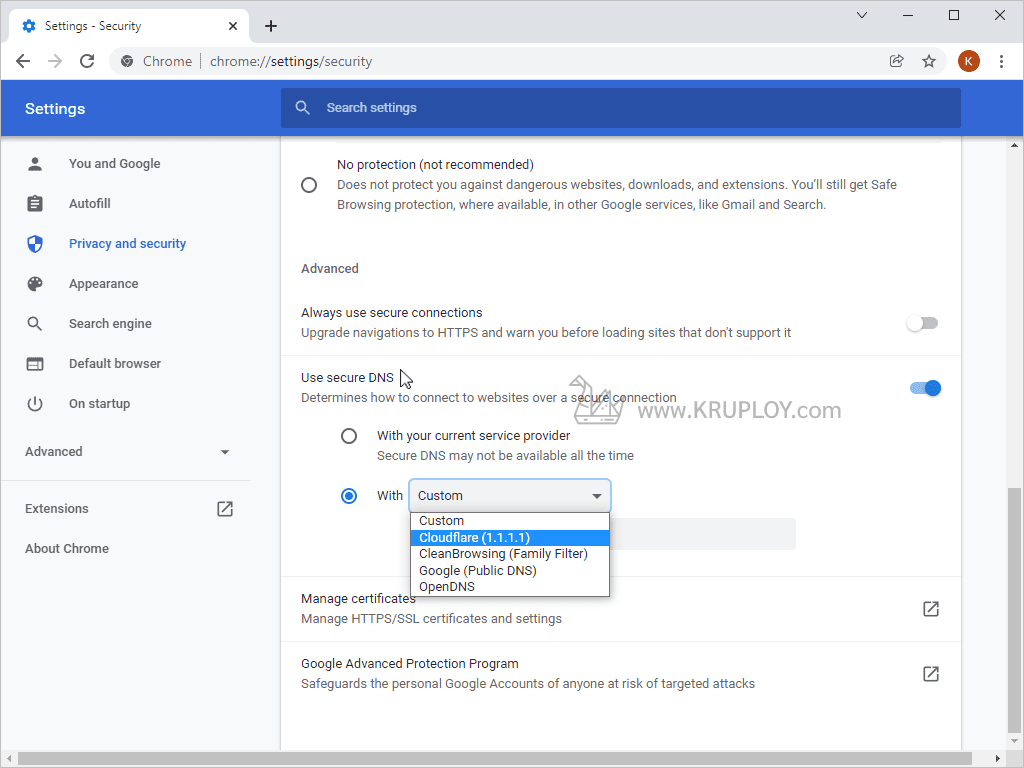
Task: Click the On startup power icon
Action: pyautogui.click(x=35, y=404)
